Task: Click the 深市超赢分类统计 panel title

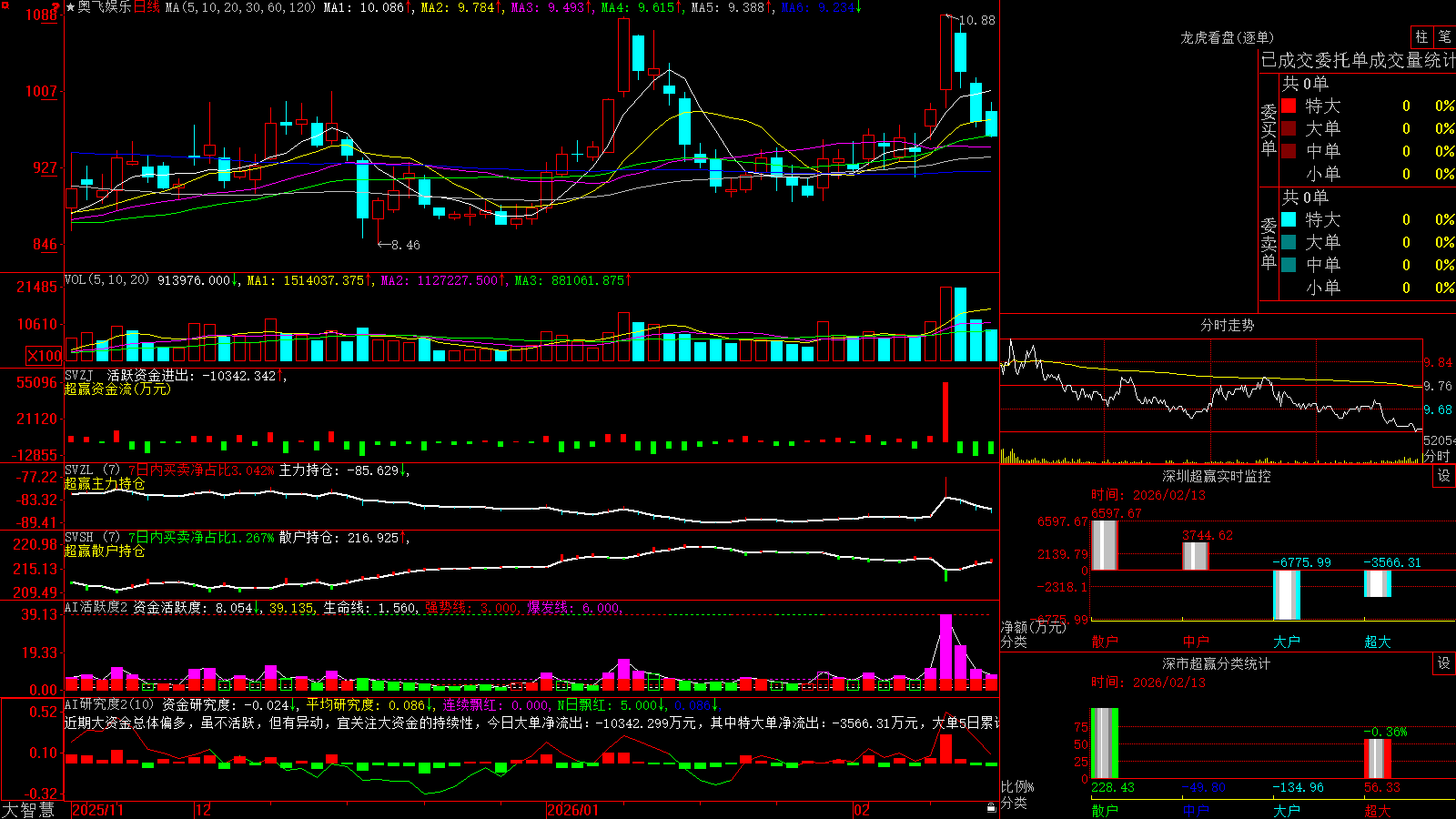Action: pyautogui.click(x=1217, y=663)
